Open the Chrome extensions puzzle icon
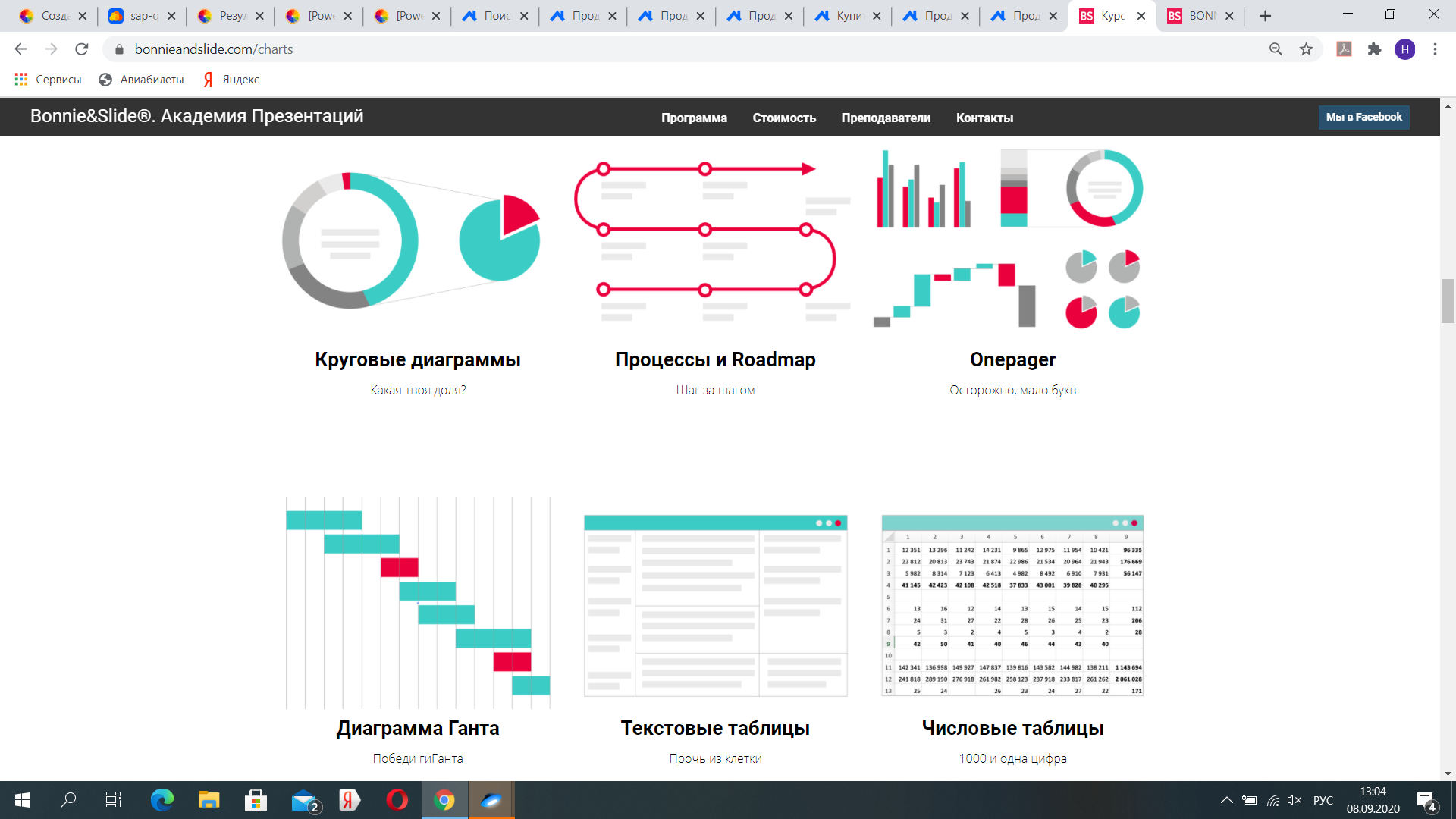This screenshot has height=819, width=1456. pyautogui.click(x=1374, y=49)
